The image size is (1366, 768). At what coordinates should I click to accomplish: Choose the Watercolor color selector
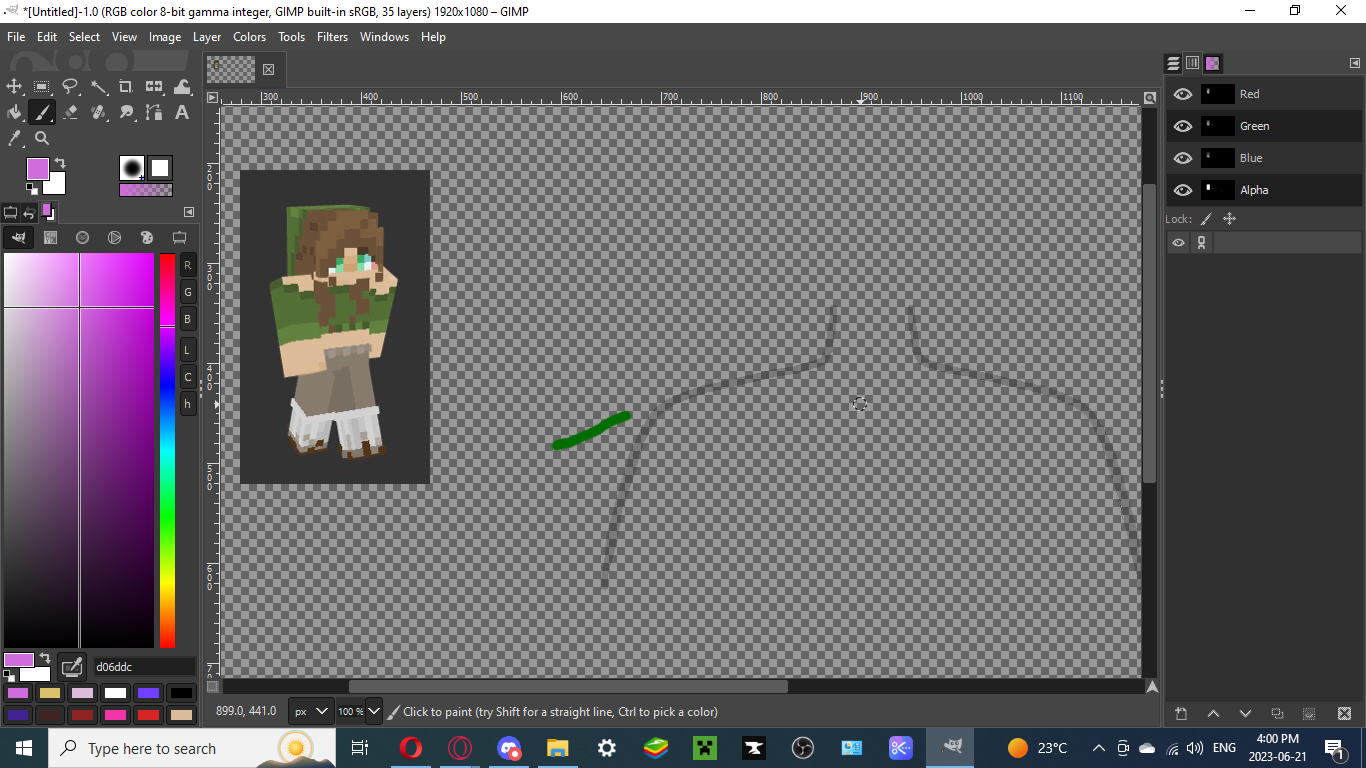[83, 238]
